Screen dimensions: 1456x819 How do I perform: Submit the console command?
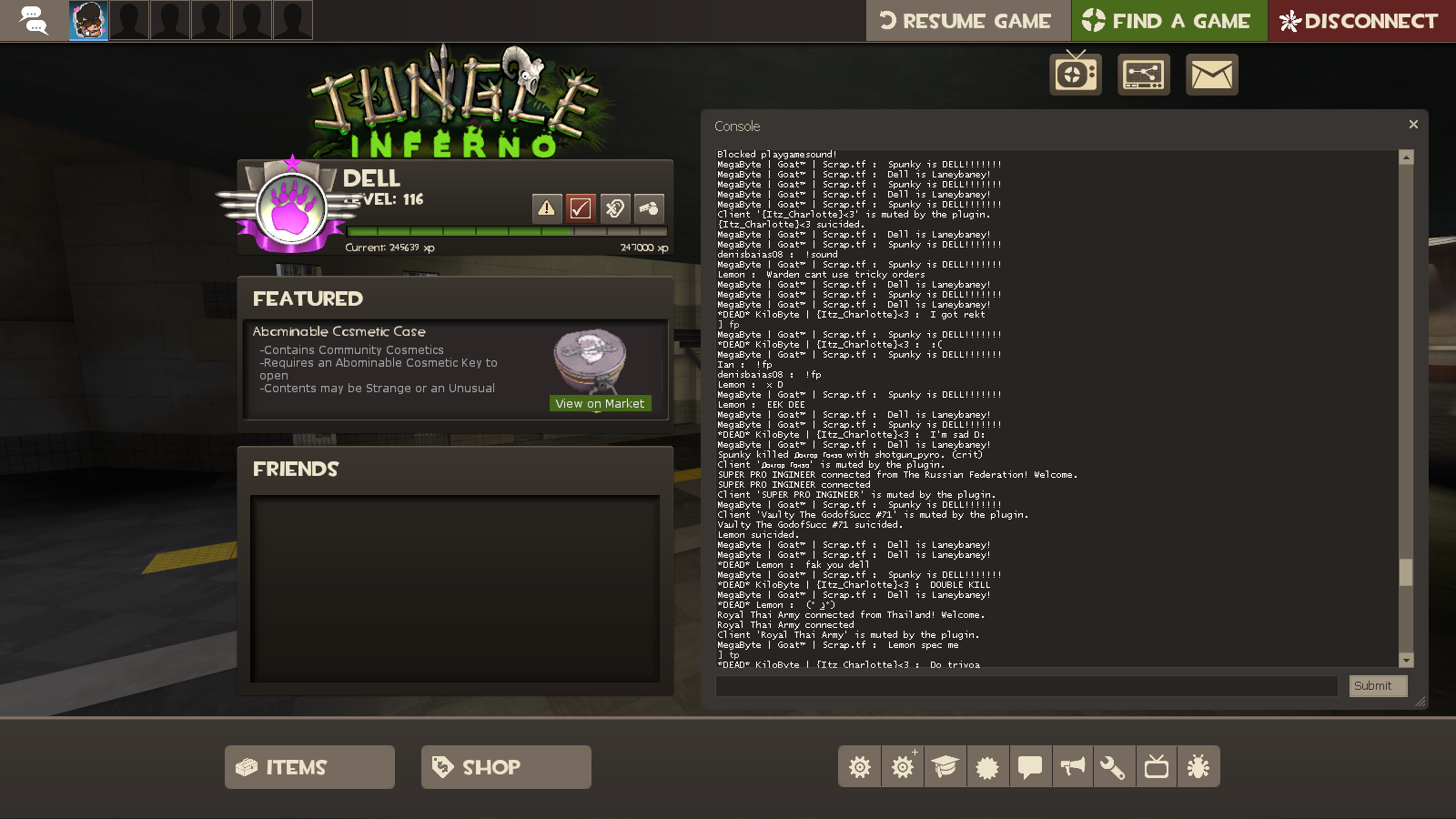[x=1378, y=686]
